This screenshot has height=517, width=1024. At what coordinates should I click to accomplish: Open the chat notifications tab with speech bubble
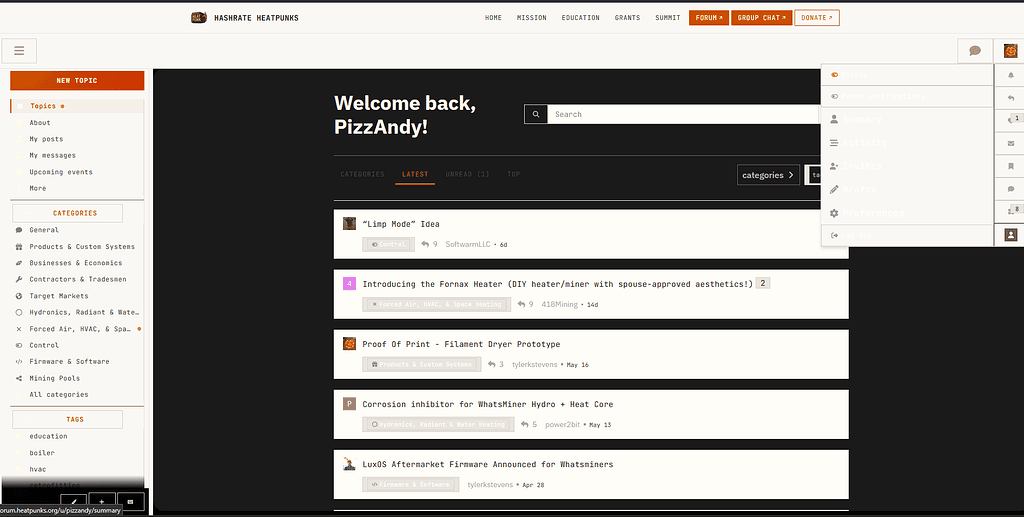point(1011,189)
